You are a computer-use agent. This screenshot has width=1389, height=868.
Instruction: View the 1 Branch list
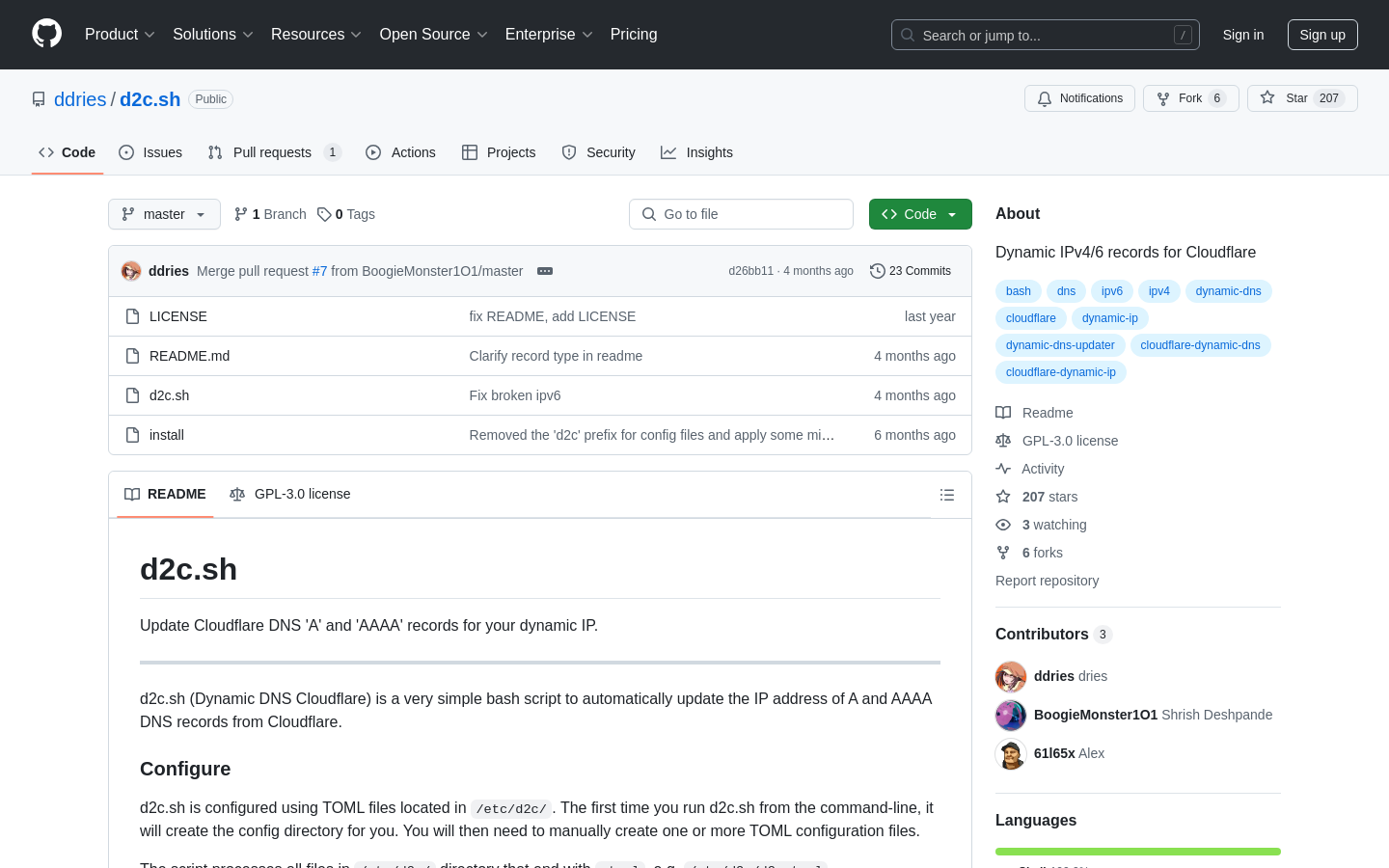270,214
